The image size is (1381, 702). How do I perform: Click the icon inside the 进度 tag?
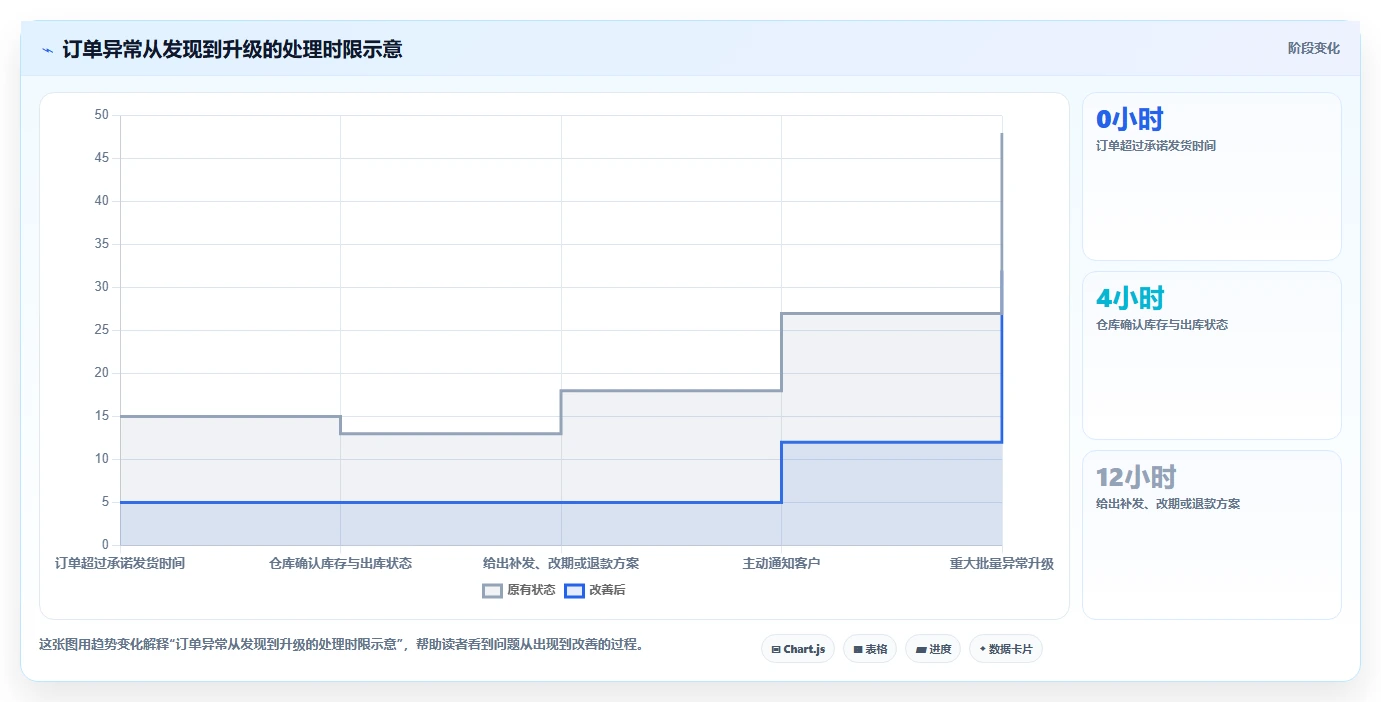920,650
